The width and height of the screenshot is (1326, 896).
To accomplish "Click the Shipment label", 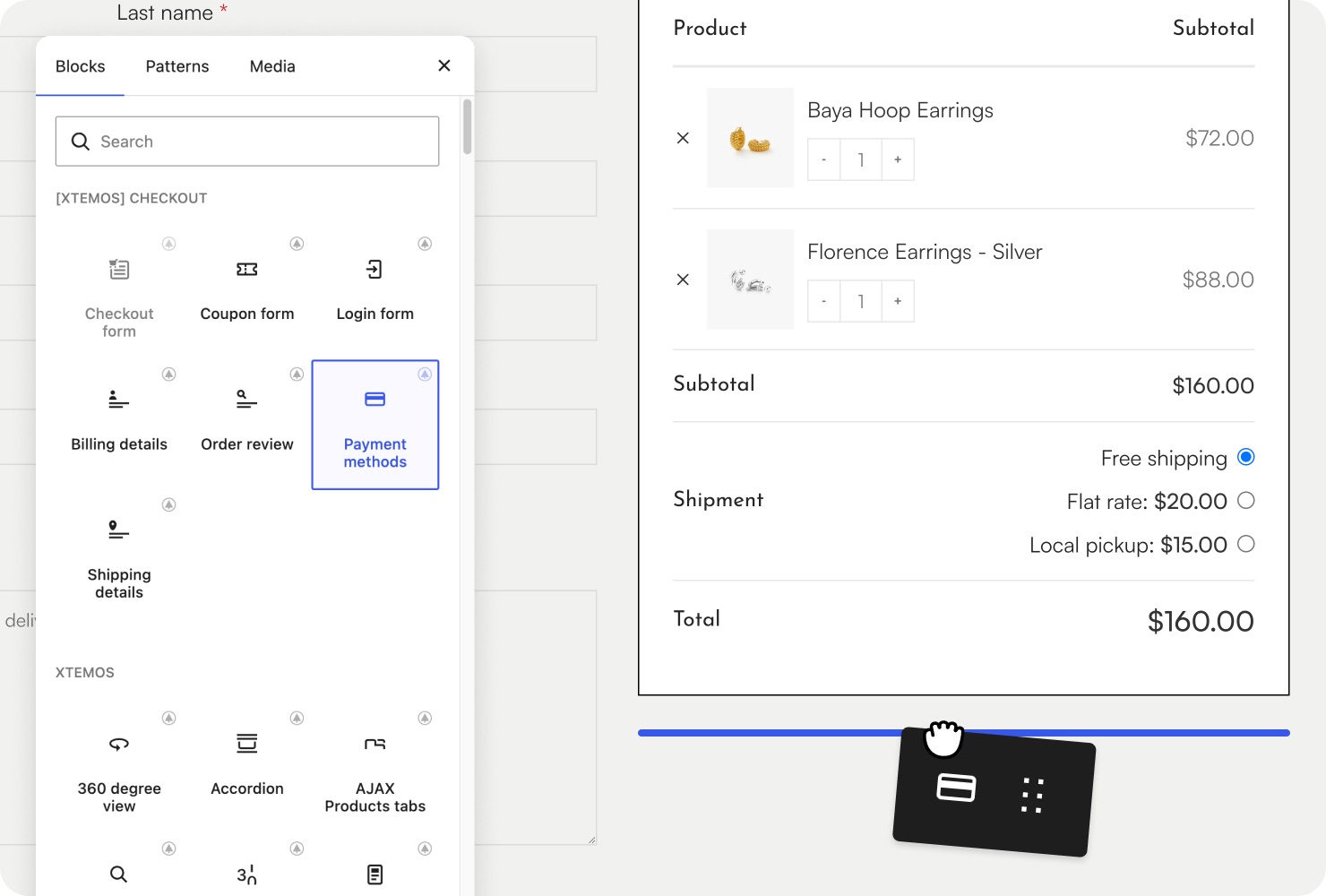I will pos(719,500).
